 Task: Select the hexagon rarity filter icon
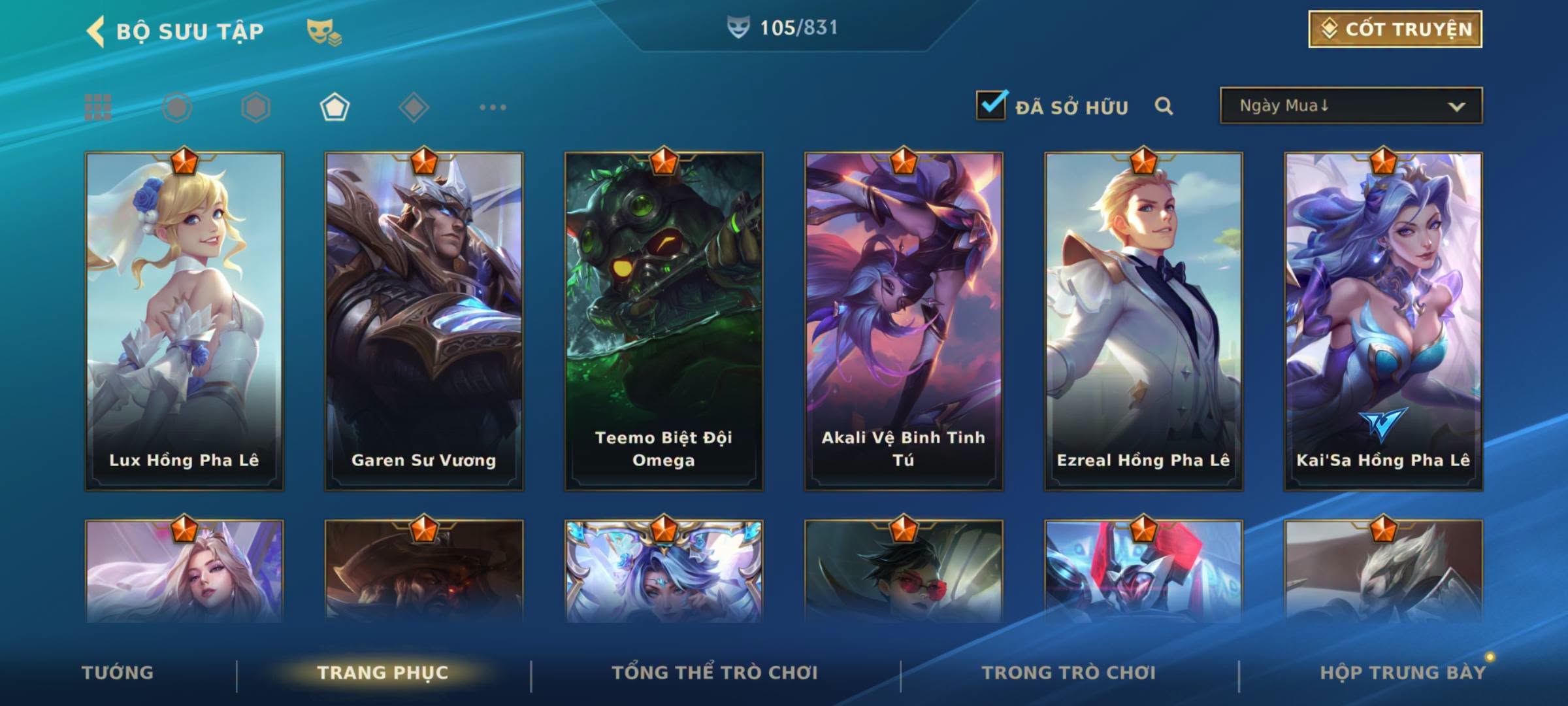(x=255, y=107)
